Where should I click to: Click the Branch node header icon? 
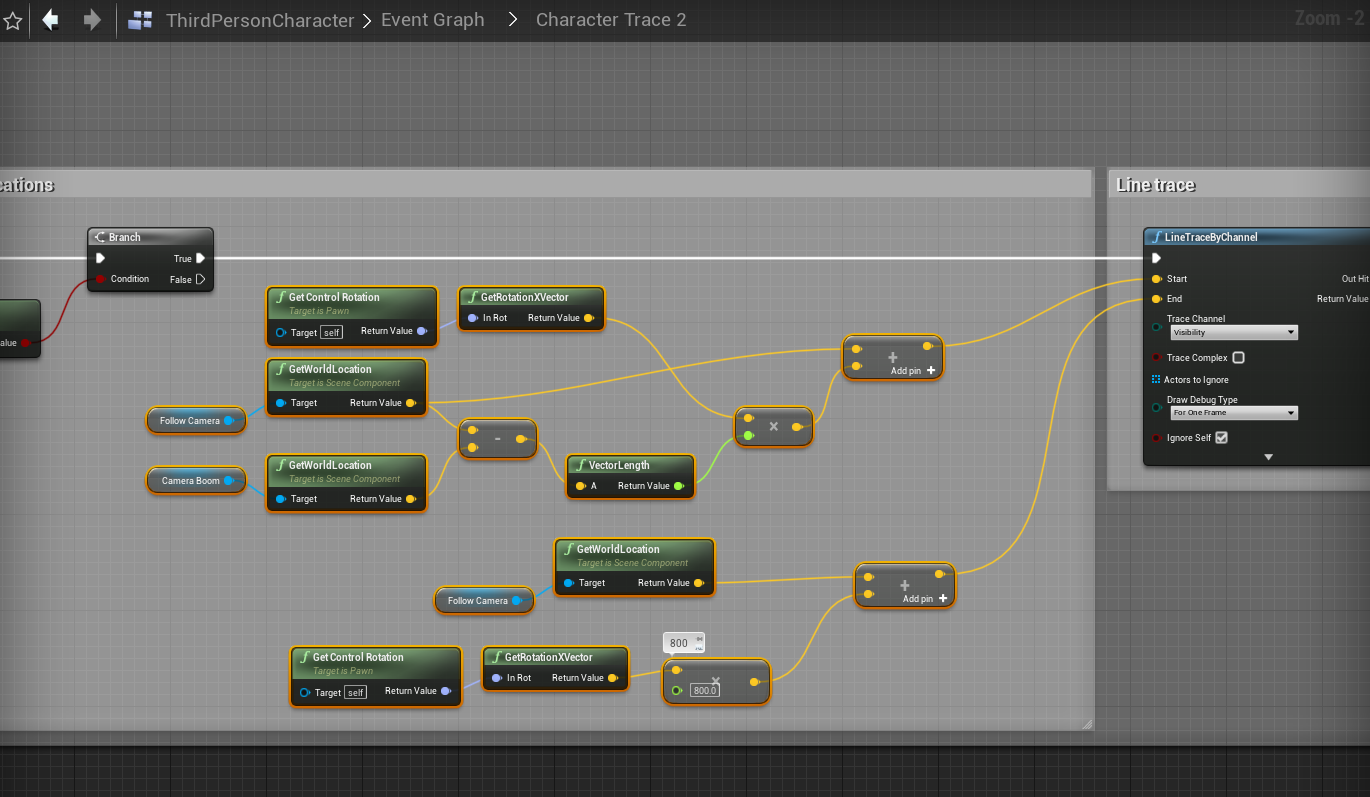pyautogui.click(x=99, y=237)
